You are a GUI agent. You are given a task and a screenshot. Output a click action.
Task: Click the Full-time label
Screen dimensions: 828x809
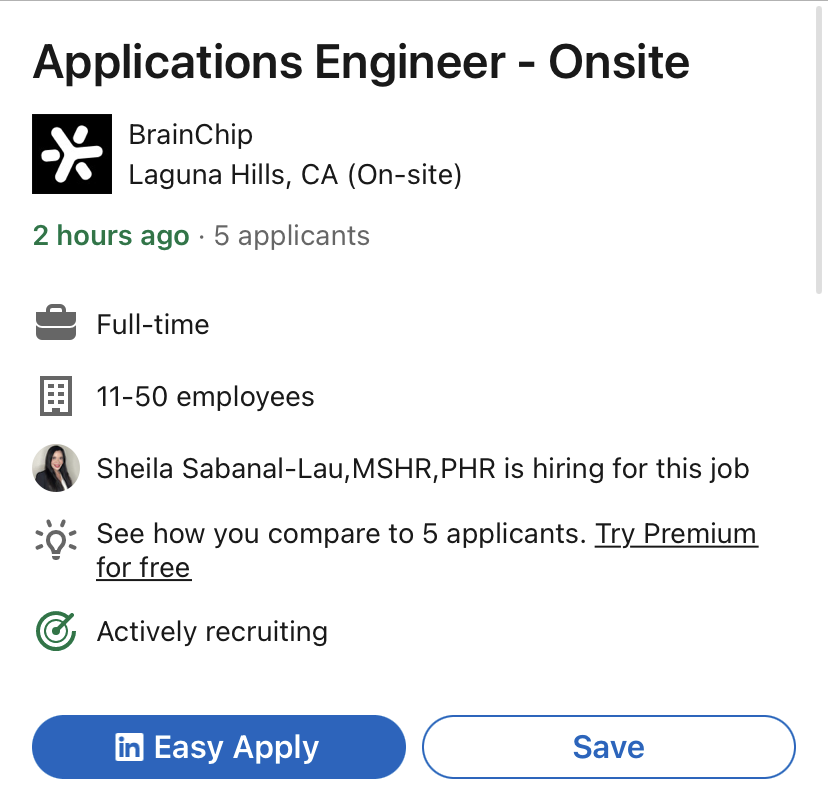(153, 325)
